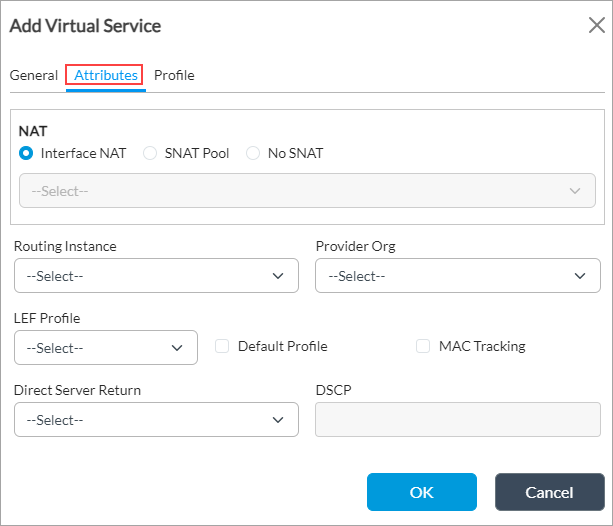Screen dimensions: 613x526
Task: Click the chevron arrow in Routing Instance field
Action: [x=278, y=276]
